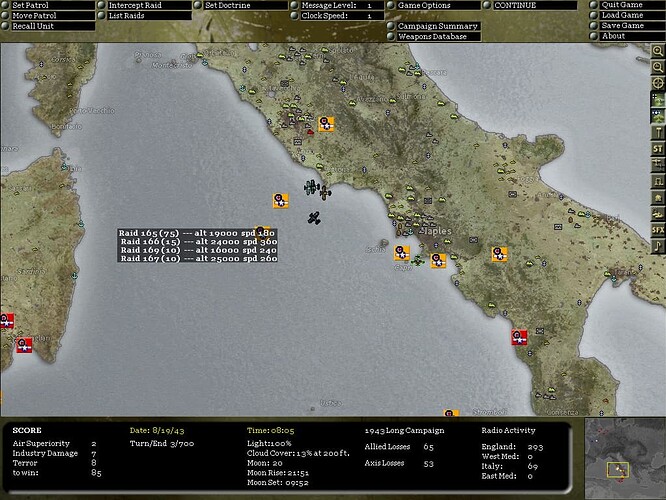666x500 pixels.
Task: Click the omega-shaped side toolbar icon
Action: 658,182
